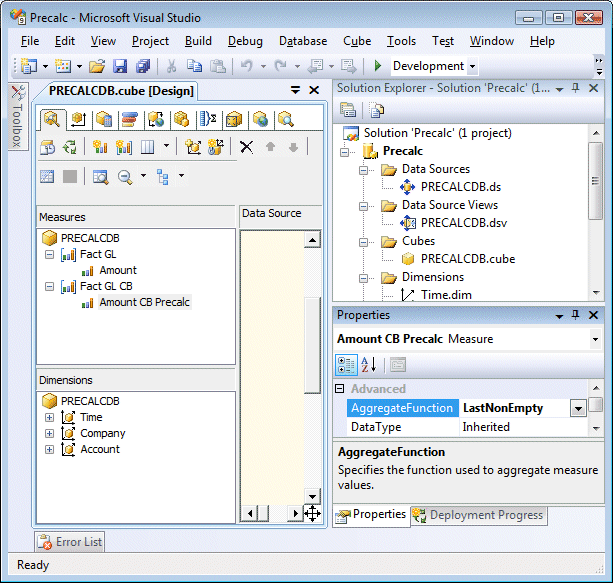Open the Translations designer tab
Image resolution: width=613 pixels, height=583 pixels.
point(260,119)
